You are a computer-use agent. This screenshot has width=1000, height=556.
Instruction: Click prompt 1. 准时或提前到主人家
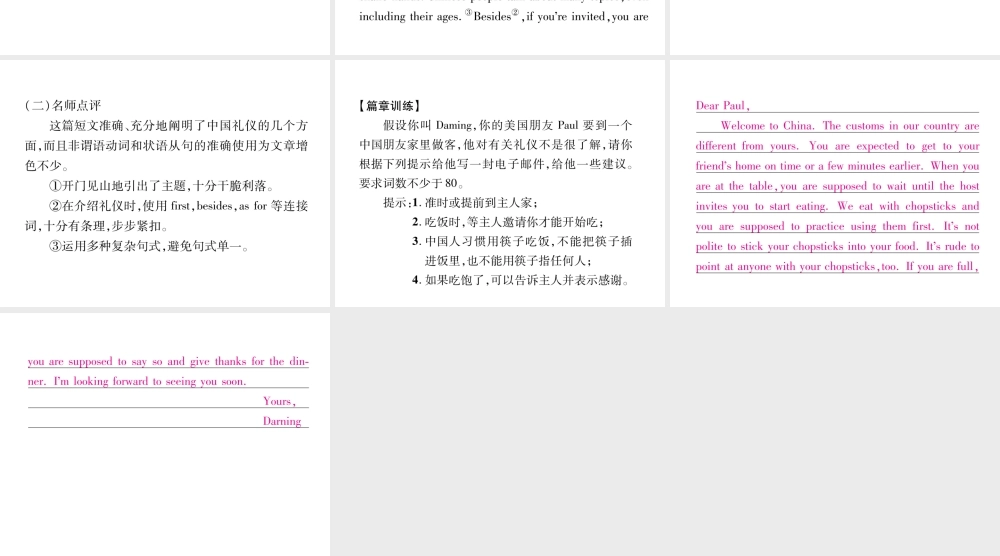pyautogui.click(x=475, y=203)
